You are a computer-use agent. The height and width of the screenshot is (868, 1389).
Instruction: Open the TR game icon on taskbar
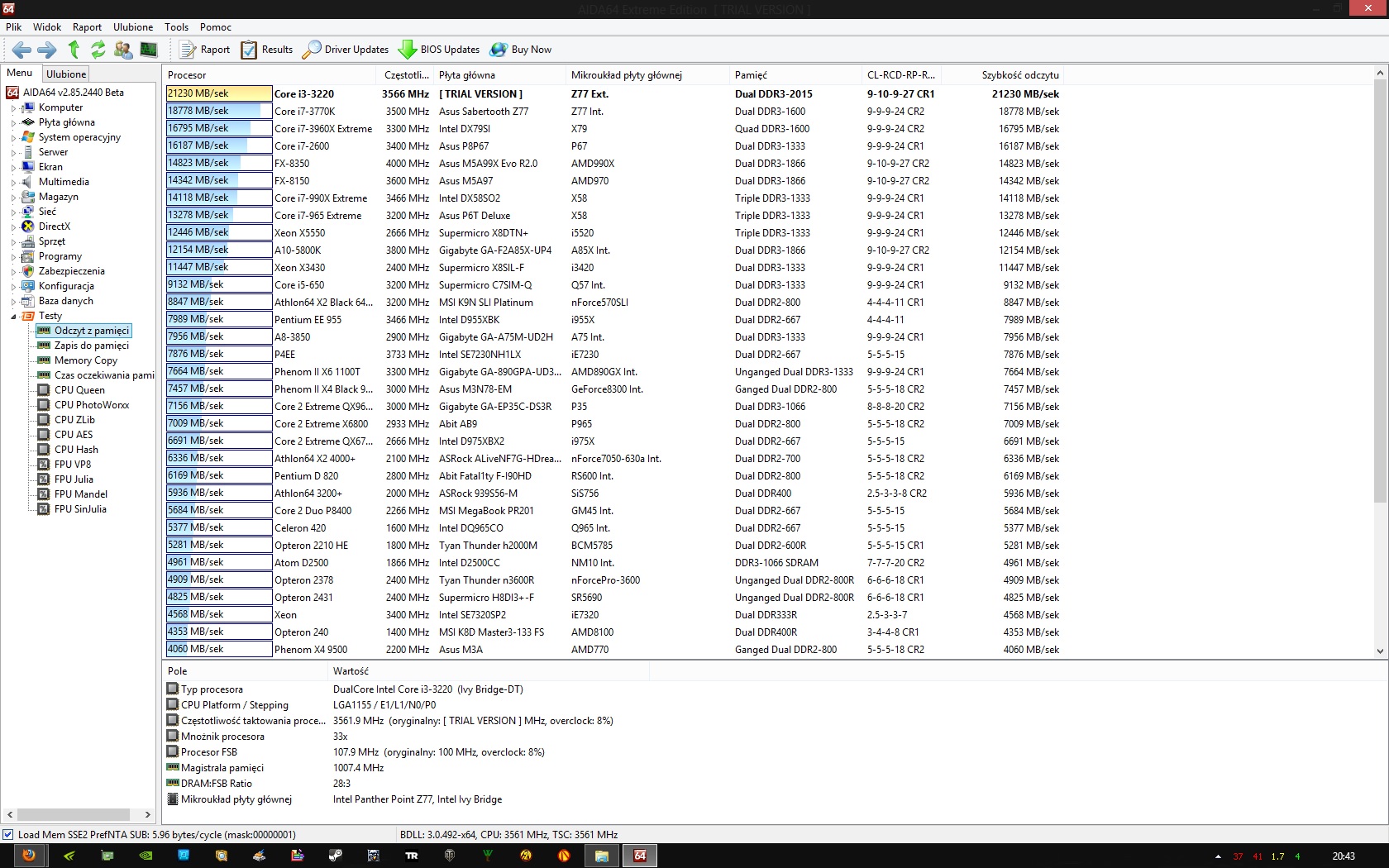[x=411, y=856]
